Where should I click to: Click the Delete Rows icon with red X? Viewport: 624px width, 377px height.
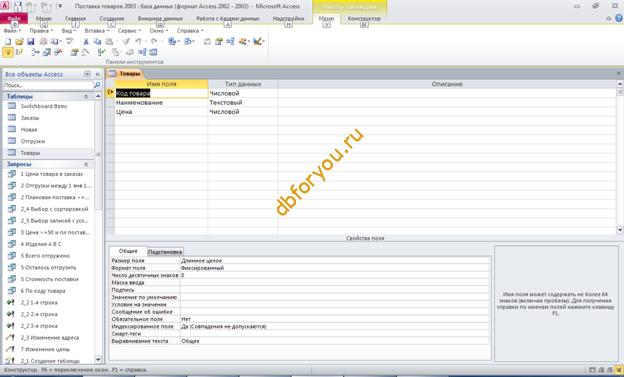tap(58, 52)
